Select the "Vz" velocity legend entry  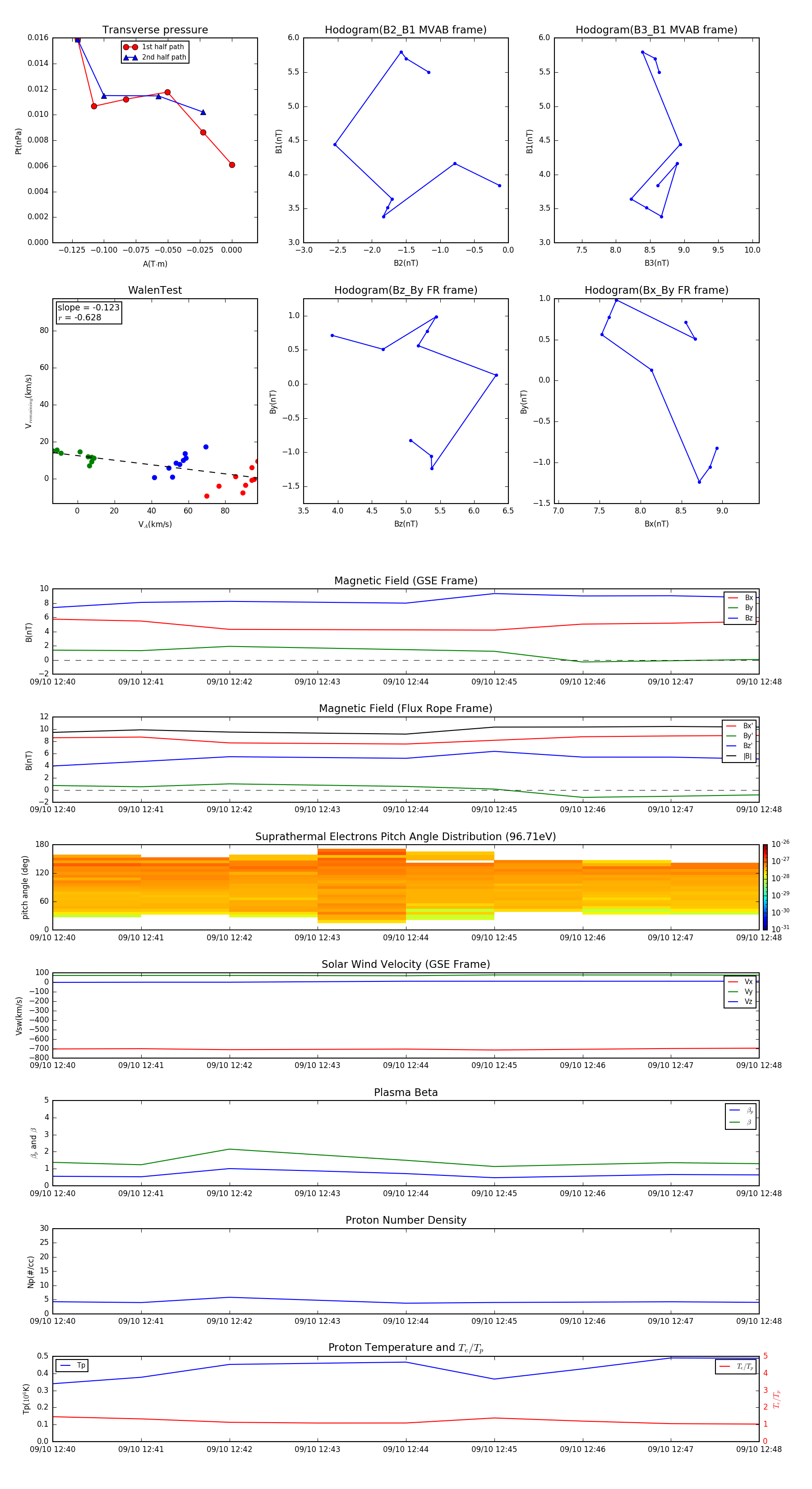coord(741,1002)
